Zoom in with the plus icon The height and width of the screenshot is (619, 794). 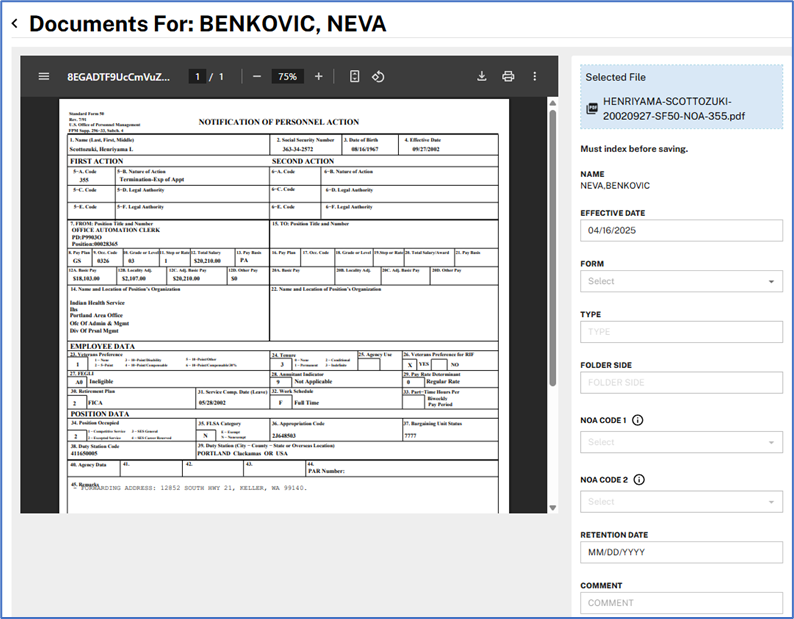(319, 76)
